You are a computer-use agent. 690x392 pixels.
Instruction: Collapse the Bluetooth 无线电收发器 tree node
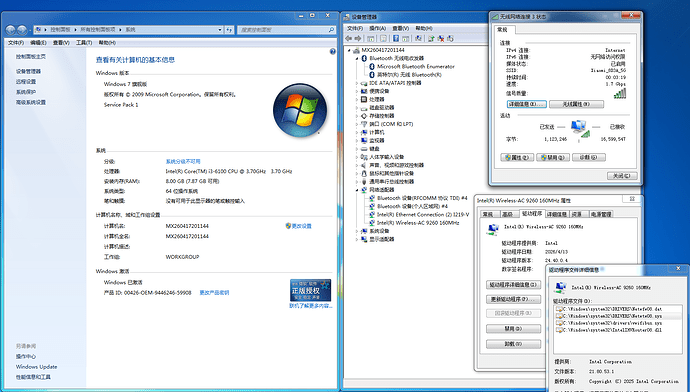[x=357, y=59]
